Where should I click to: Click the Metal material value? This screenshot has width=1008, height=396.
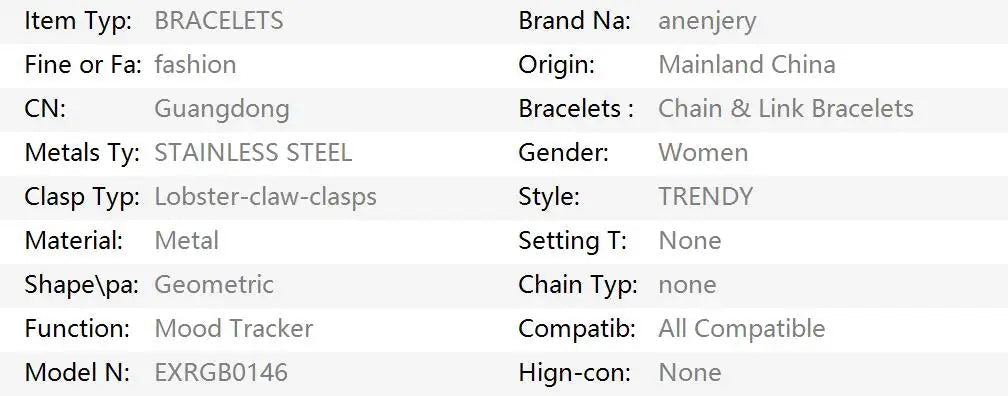tap(186, 240)
